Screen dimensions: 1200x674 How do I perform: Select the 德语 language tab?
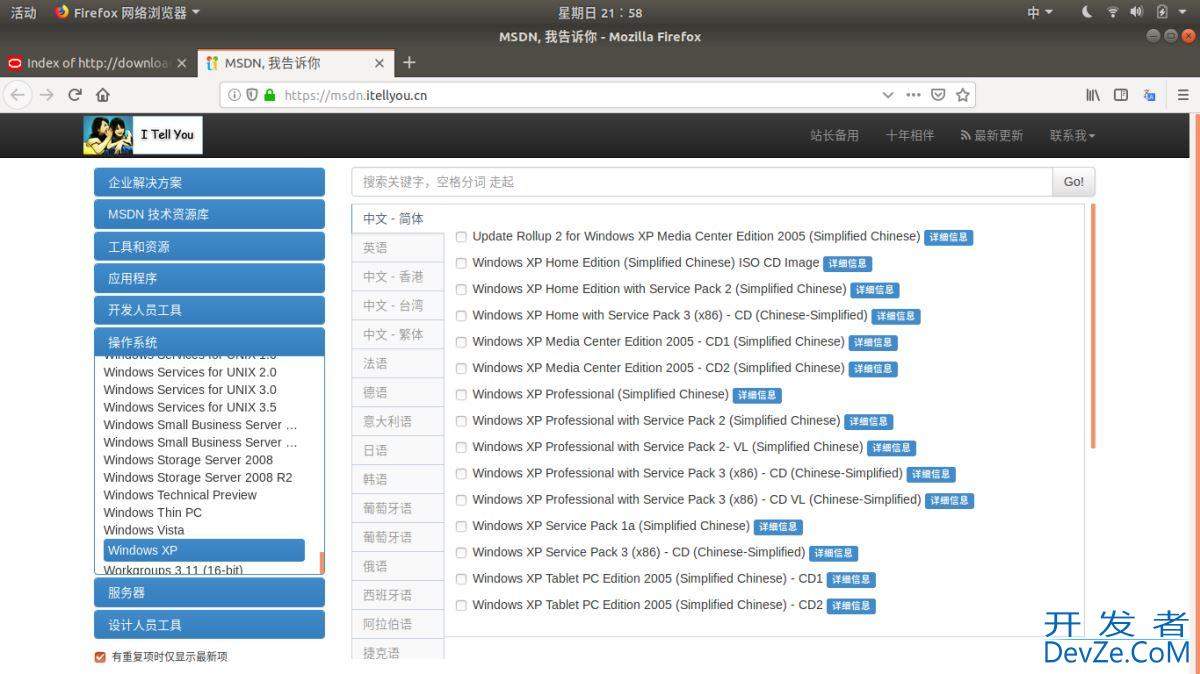pos(398,392)
